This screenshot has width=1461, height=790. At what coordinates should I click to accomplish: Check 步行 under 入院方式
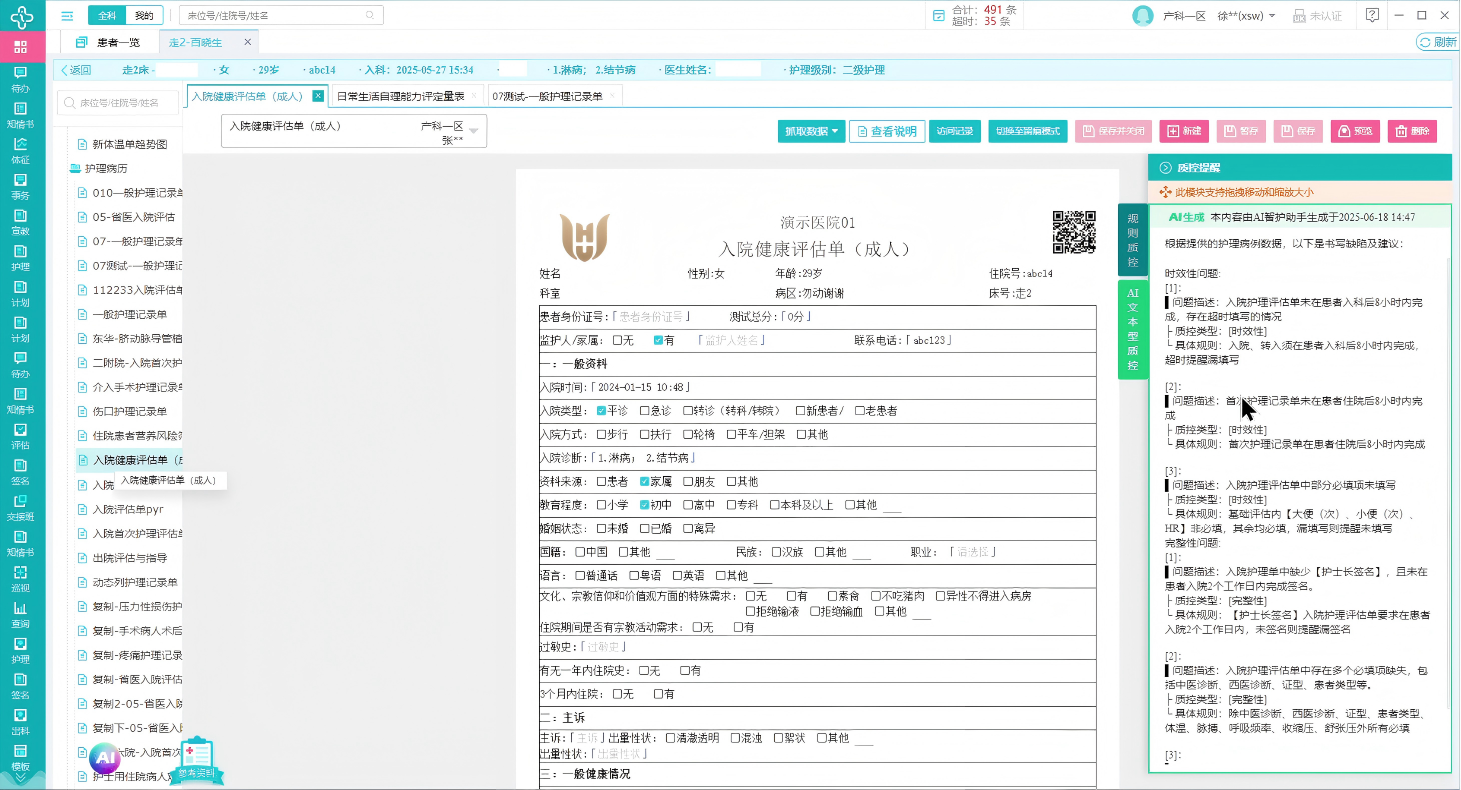pyautogui.click(x=601, y=435)
